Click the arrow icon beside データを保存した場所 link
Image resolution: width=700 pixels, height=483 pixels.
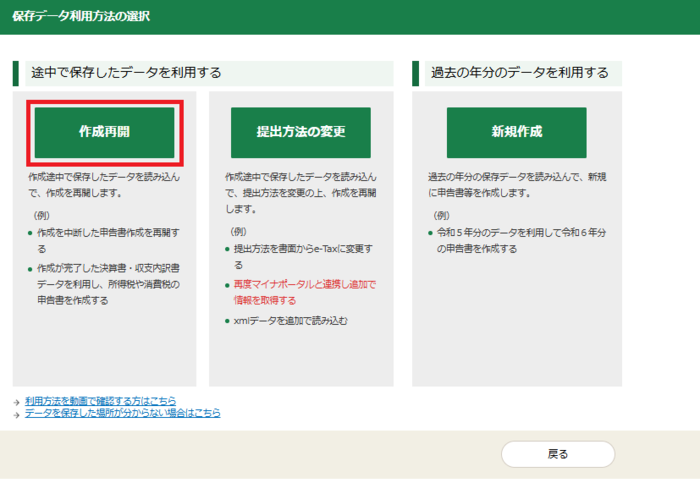pyautogui.click(x=17, y=415)
